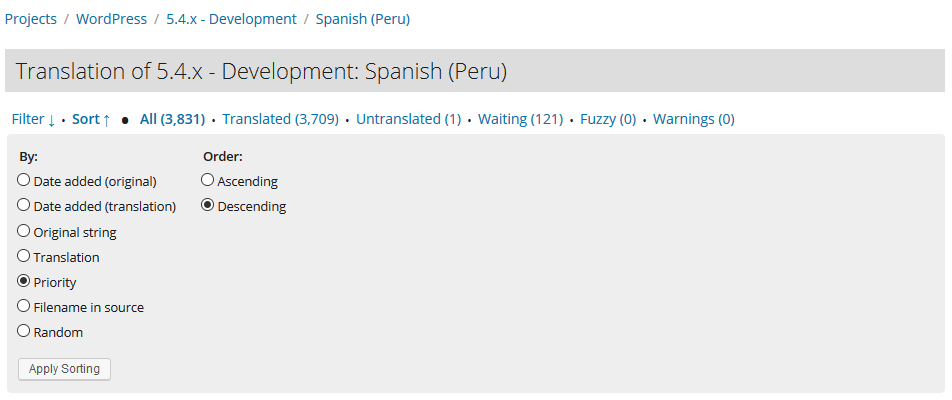Set order to Ascending
The image size is (952, 400).
[208, 181]
